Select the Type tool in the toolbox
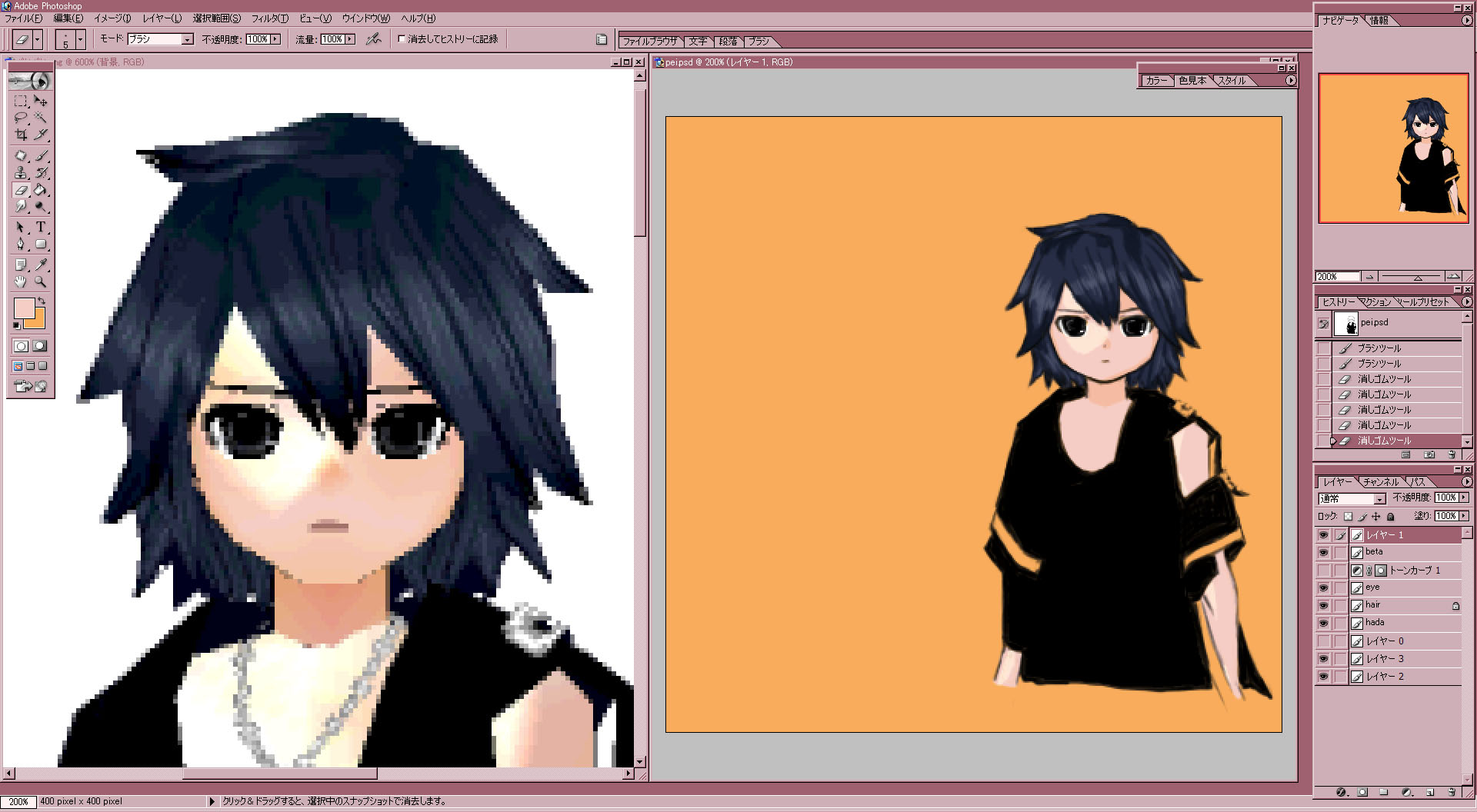The image size is (1477, 812). [x=41, y=227]
